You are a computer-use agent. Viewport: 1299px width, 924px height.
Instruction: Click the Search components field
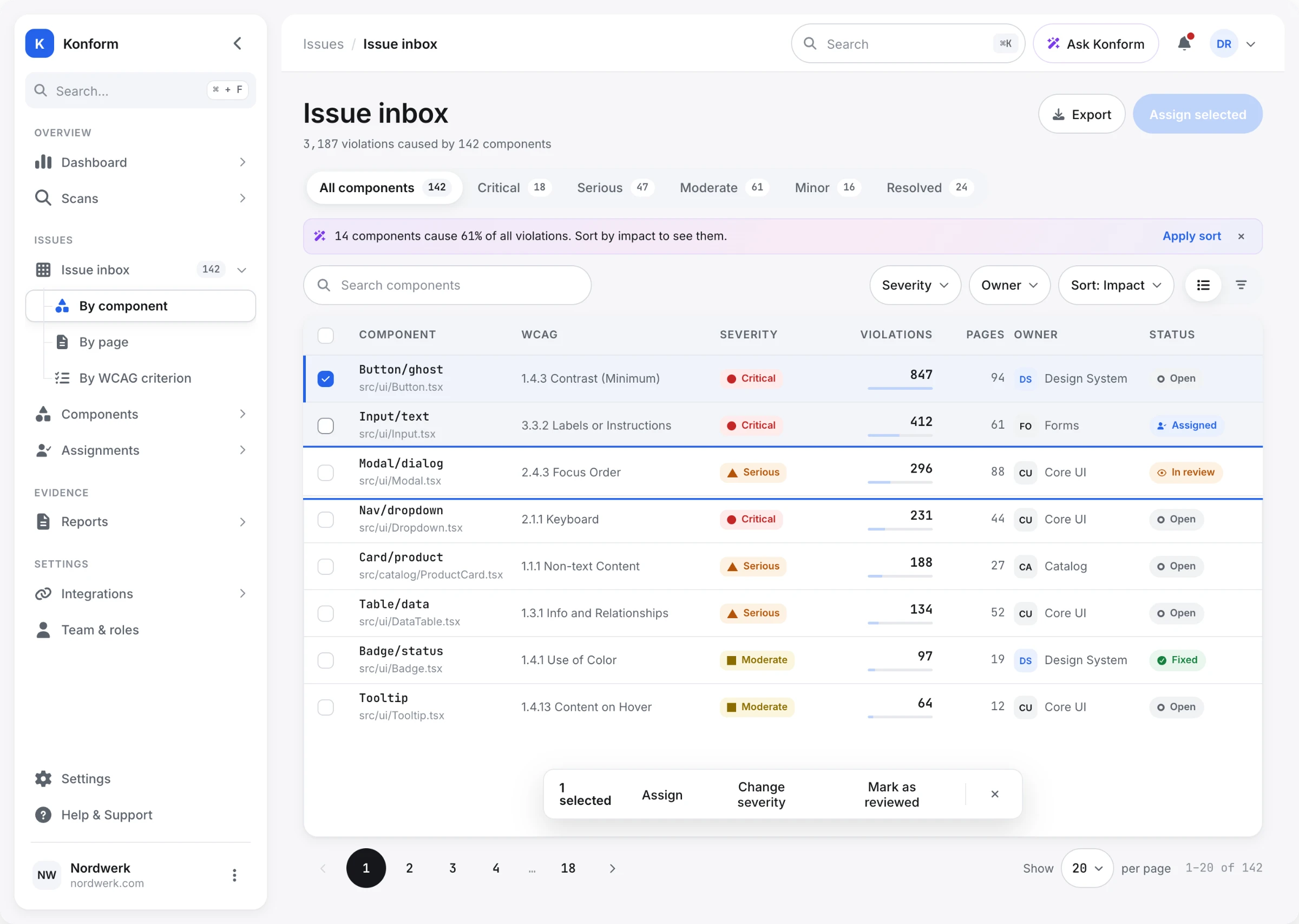[x=447, y=285]
